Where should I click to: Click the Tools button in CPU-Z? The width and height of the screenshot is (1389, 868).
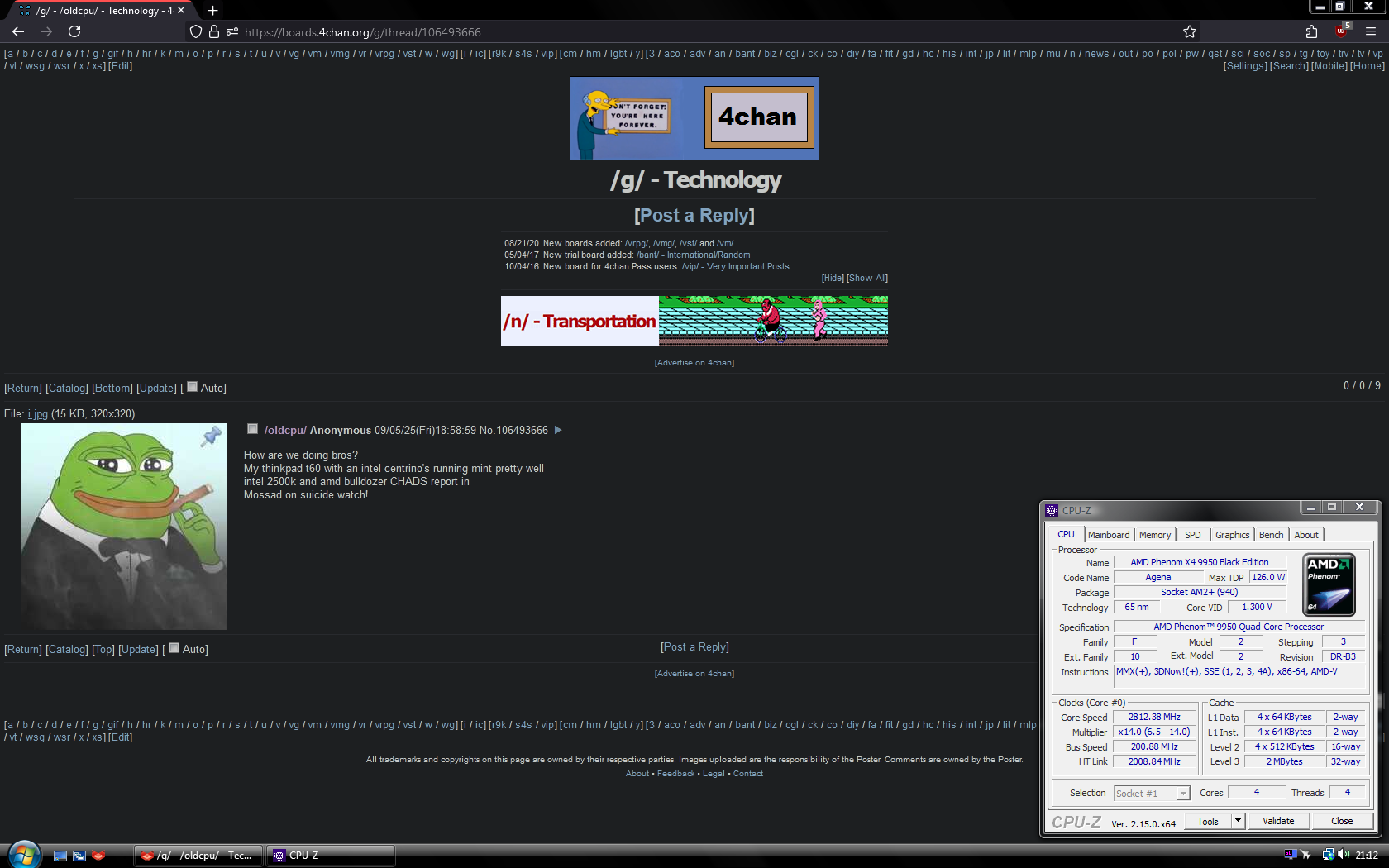[x=1208, y=821]
